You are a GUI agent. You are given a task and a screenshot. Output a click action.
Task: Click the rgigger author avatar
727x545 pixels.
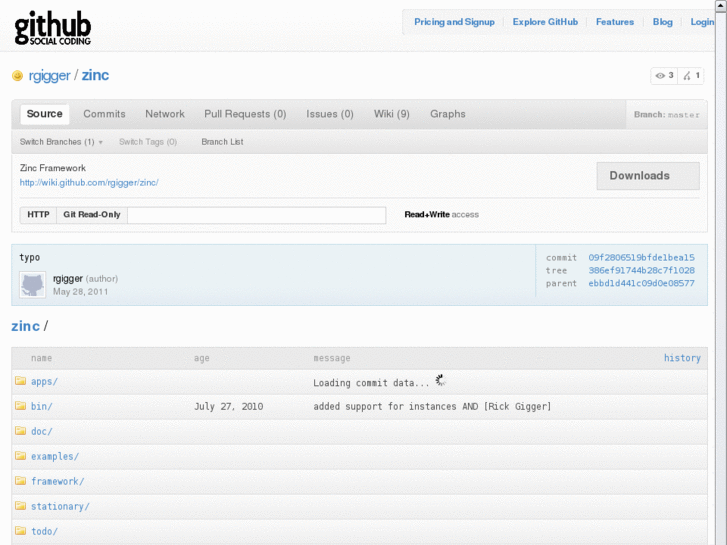coord(32,284)
